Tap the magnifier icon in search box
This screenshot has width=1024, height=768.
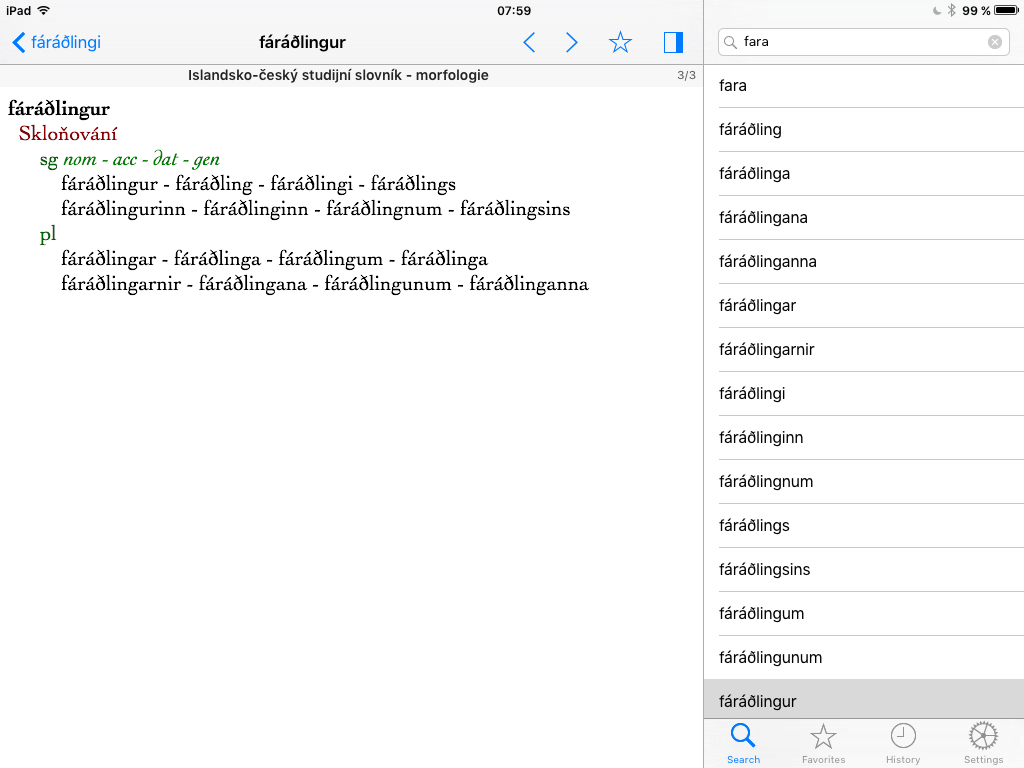[730, 42]
